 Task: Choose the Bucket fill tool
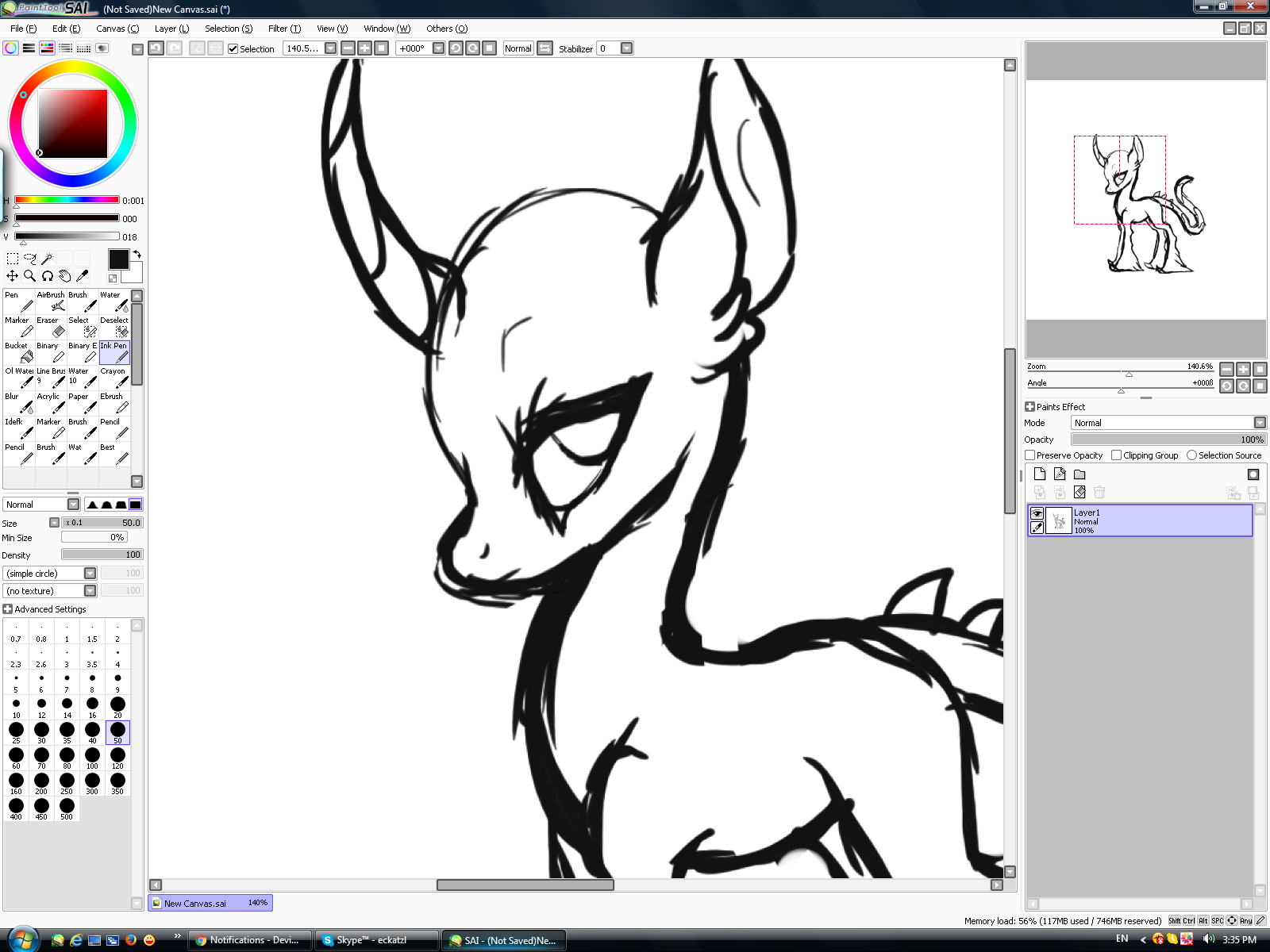[x=19, y=352]
